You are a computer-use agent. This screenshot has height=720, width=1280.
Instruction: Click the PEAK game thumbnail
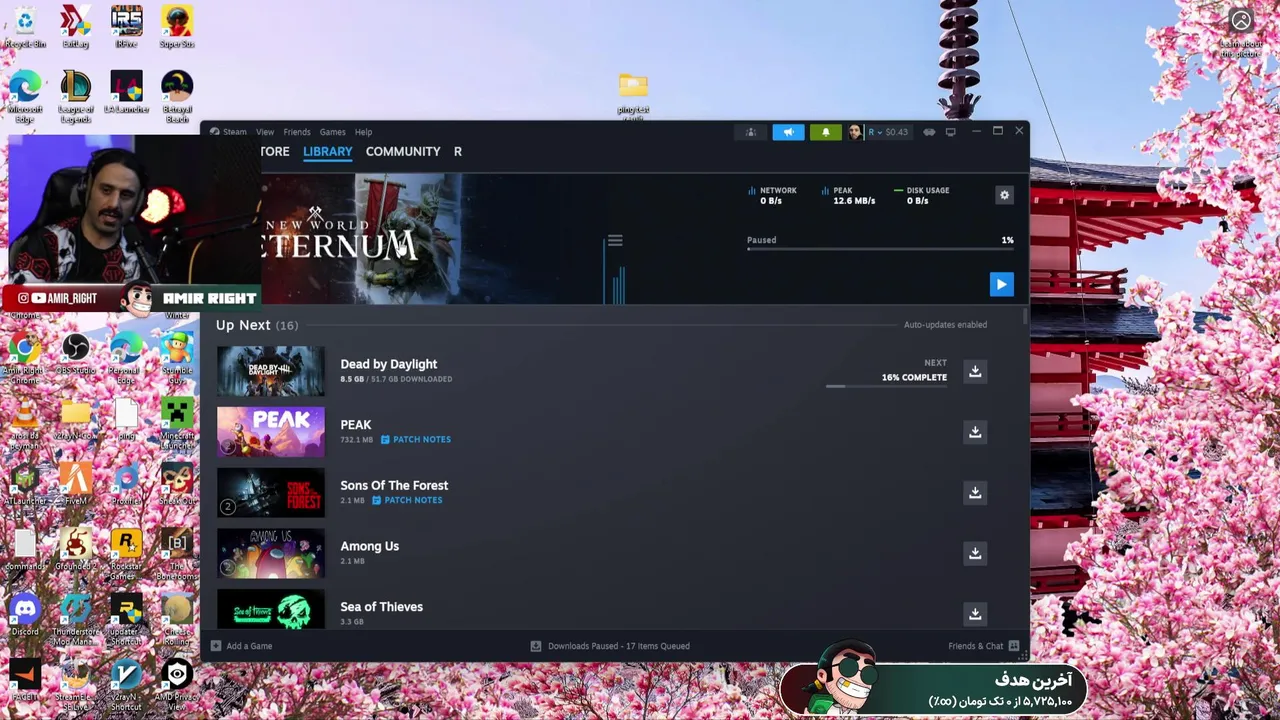(271, 432)
